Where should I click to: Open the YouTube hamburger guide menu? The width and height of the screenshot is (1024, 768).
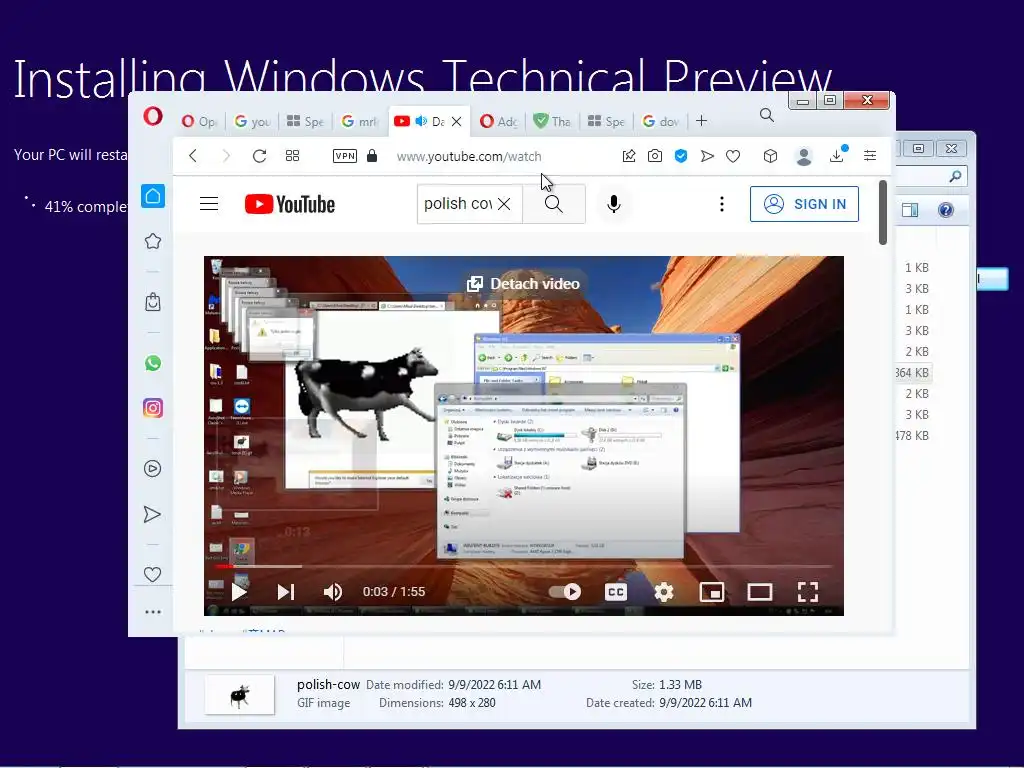209,204
